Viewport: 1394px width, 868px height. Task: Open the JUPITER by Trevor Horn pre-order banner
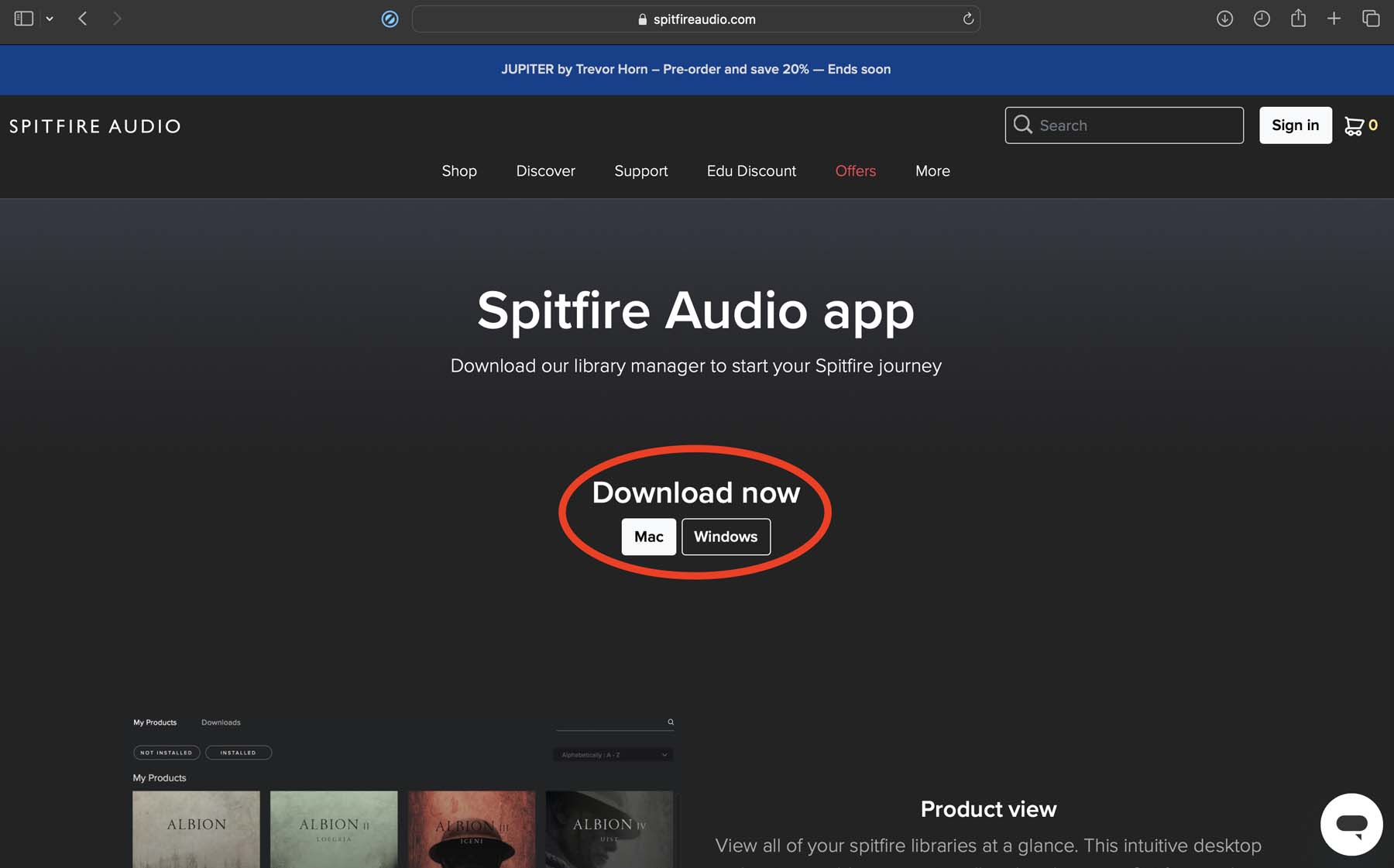click(x=696, y=69)
